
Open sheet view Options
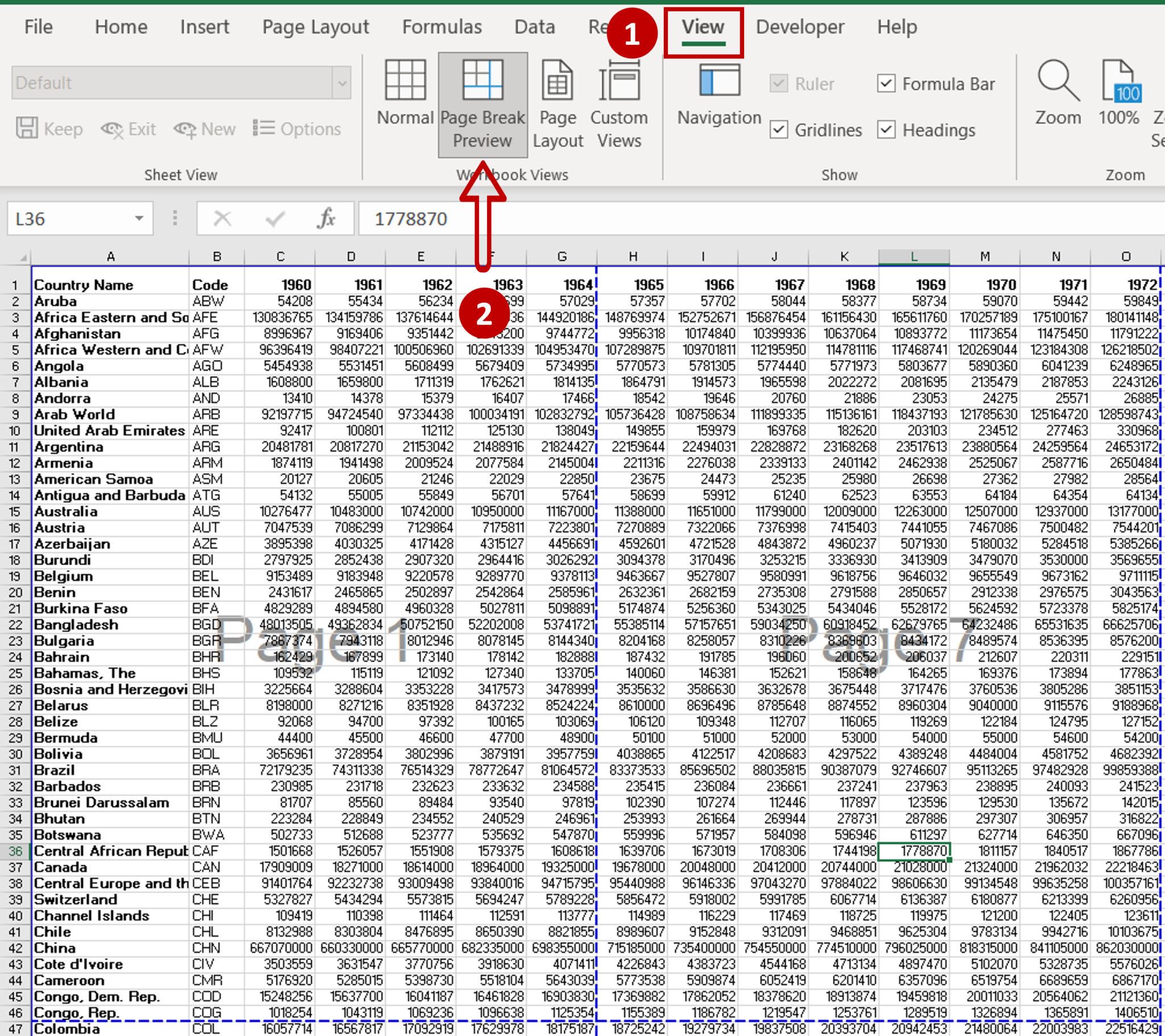pos(298,129)
